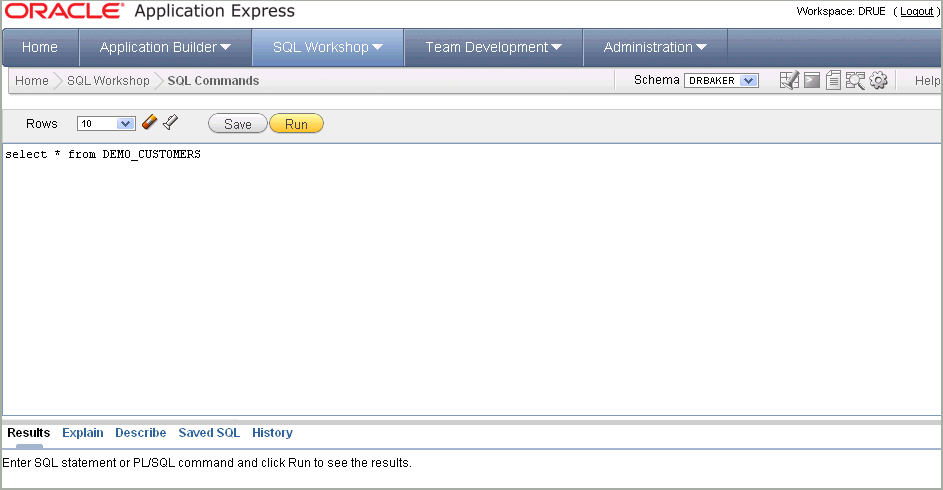Go to the Home tab
The height and width of the screenshot is (490, 943).
coord(40,47)
